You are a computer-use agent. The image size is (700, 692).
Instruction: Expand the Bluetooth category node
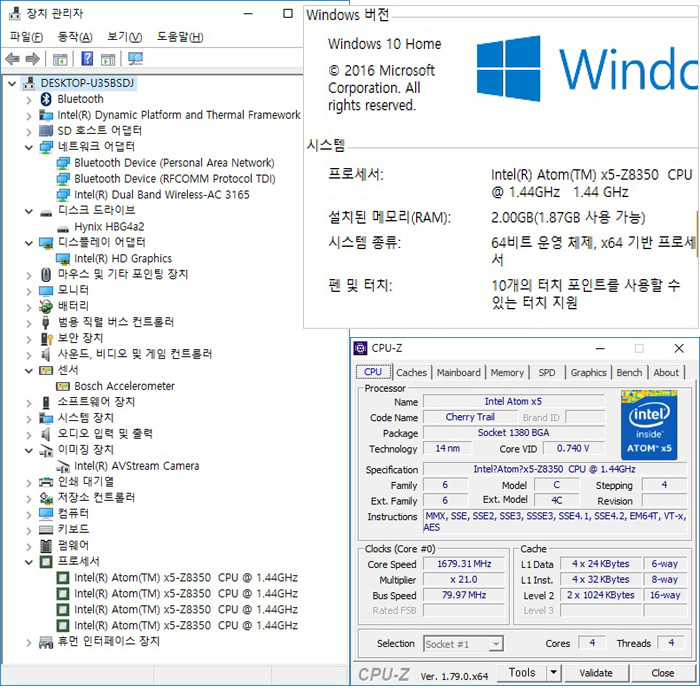28,99
